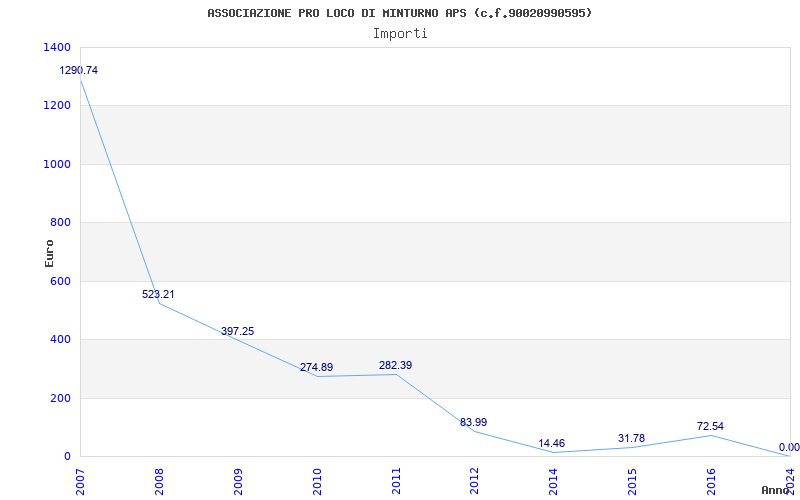Select the 72.54 data label
Image resolution: width=800 pixels, height=500 pixels.
(x=710, y=427)
